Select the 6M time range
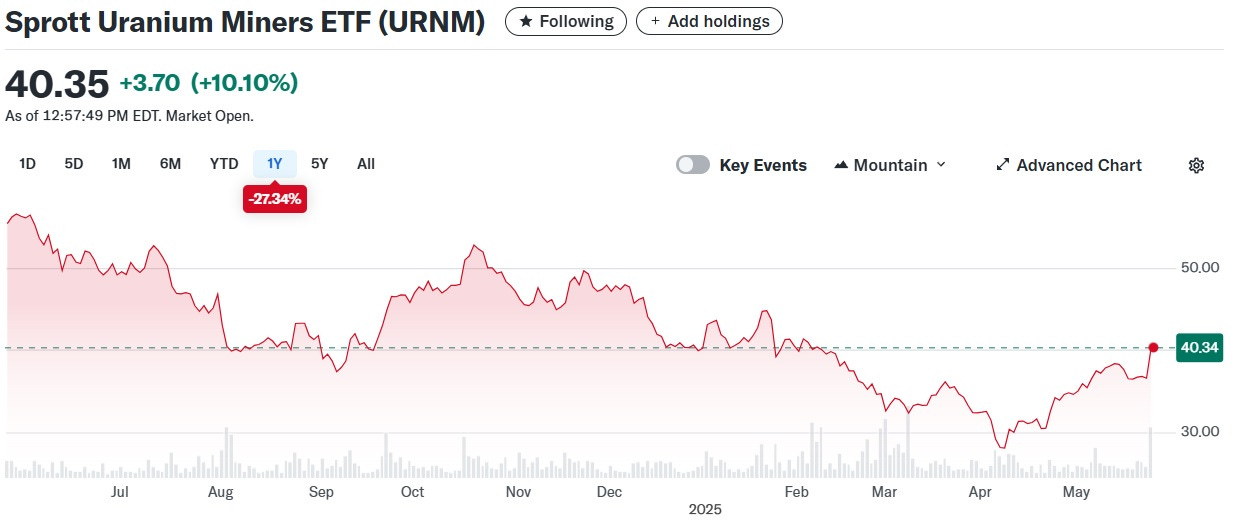Screen dimensions: 1234x522 point(170,164)
